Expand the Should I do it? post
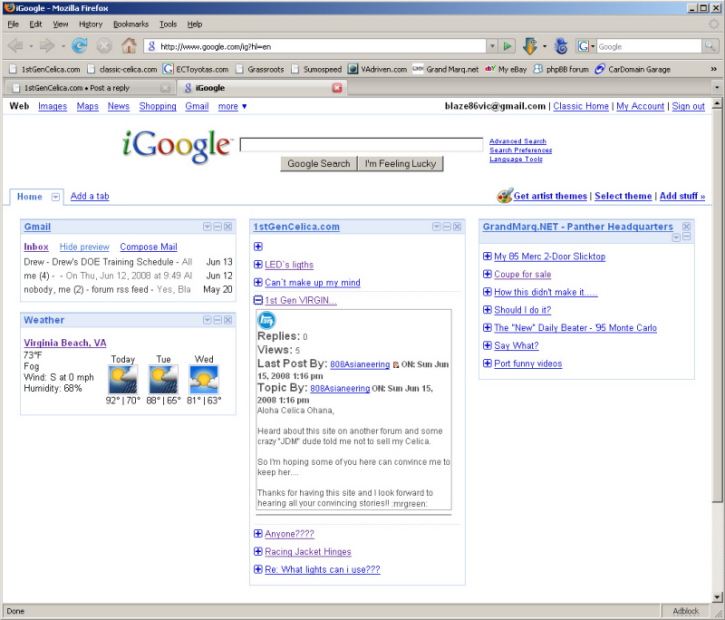The width and height of the screenshot is (725, 620). [487, 310]
